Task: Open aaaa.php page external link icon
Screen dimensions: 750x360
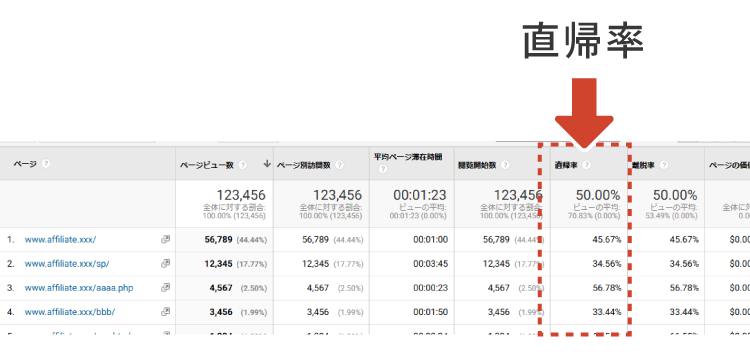Action: [165, 287]
